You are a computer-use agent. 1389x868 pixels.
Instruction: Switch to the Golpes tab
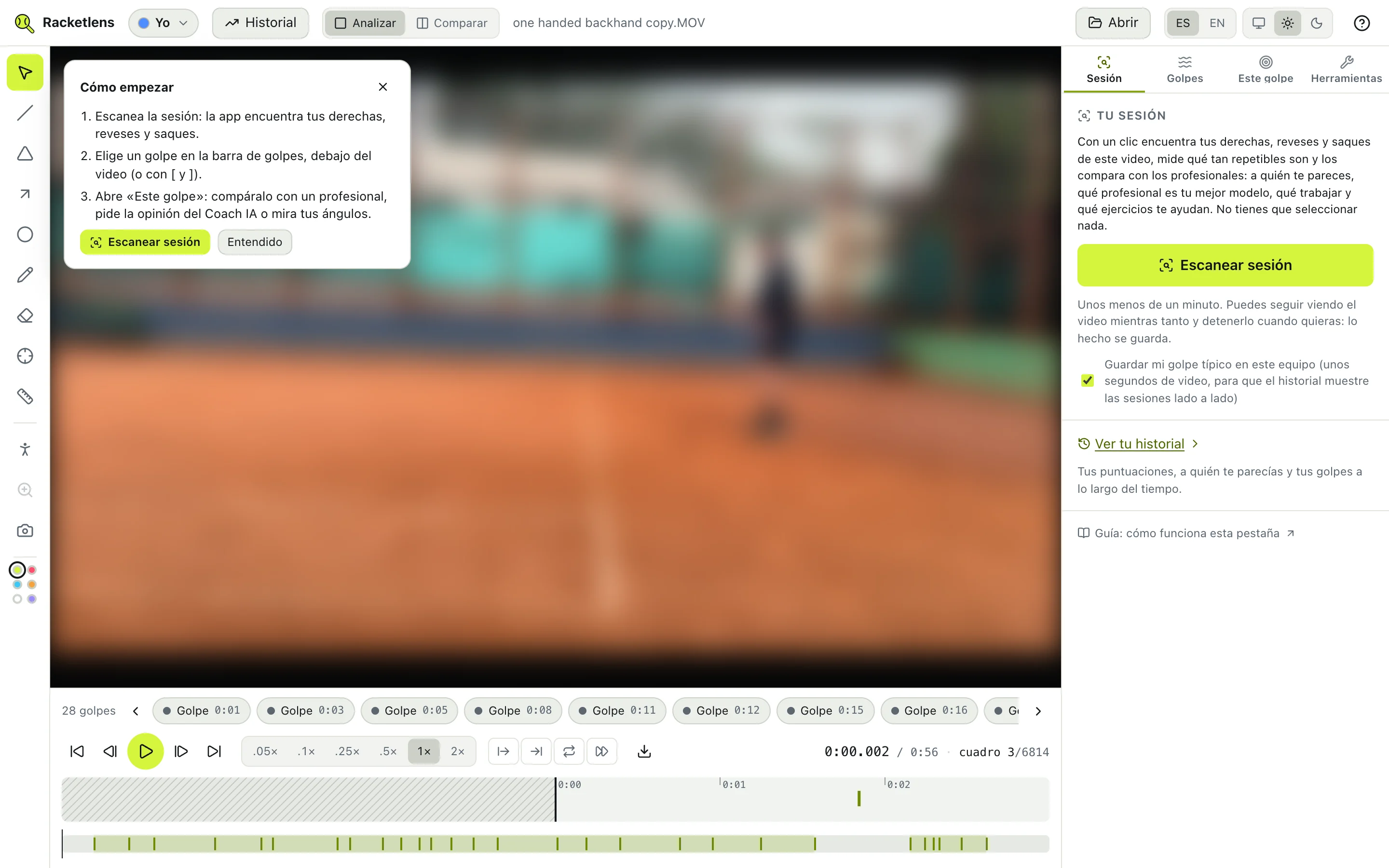tap(1185, 69)
